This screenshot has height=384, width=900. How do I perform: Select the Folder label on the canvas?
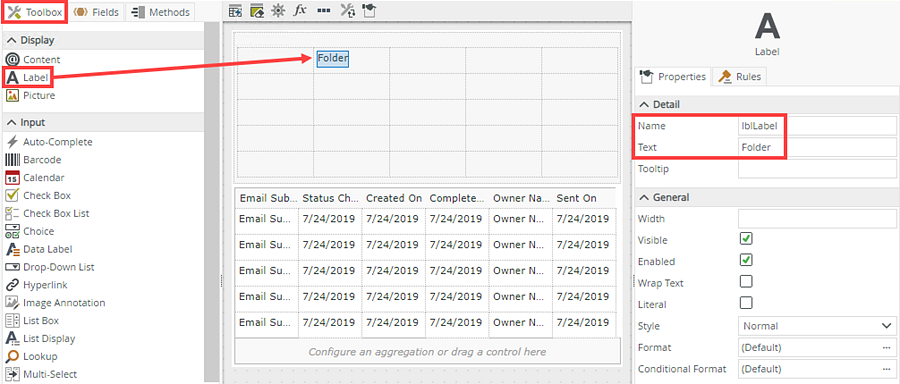pos(333,58)
